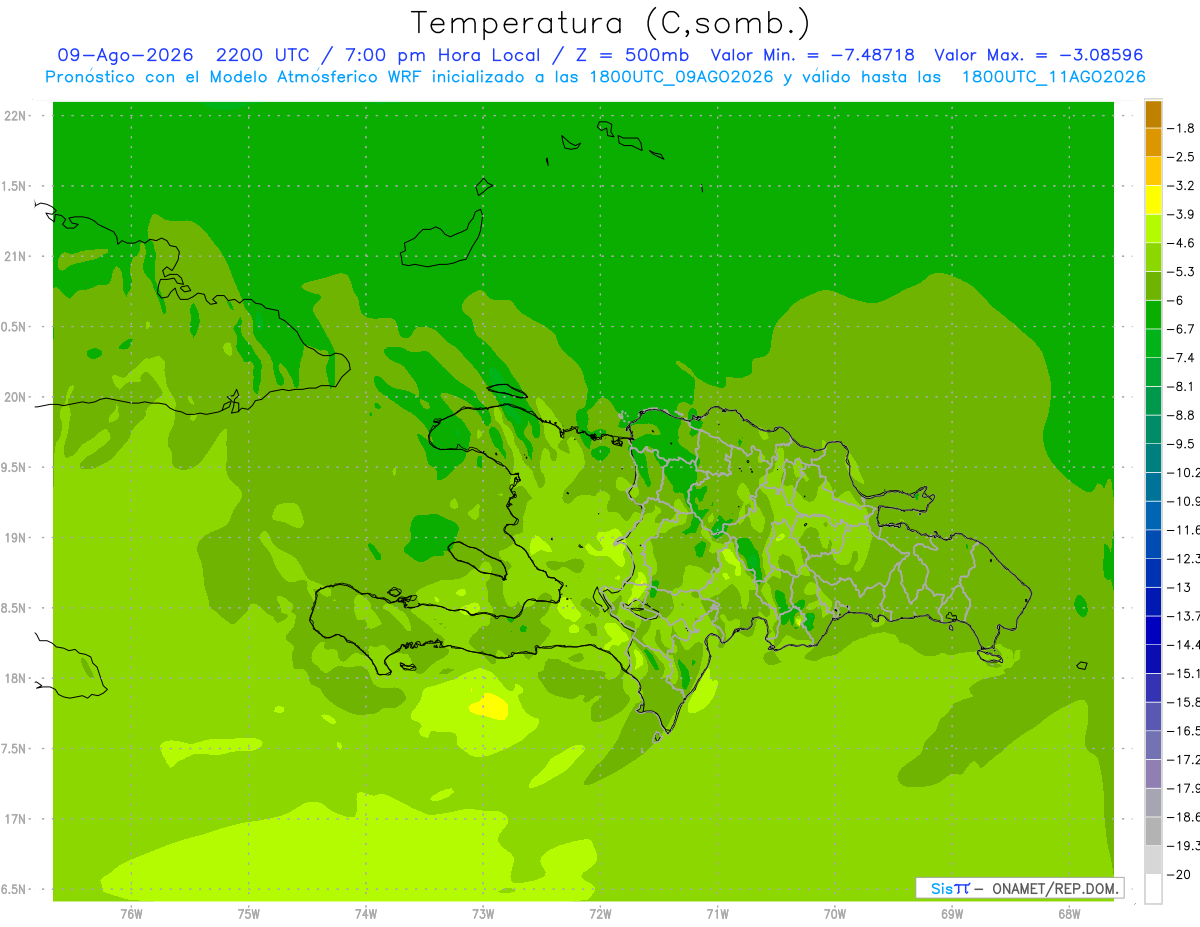Select the "-2.5" legend value

(x=1182, y=157)
